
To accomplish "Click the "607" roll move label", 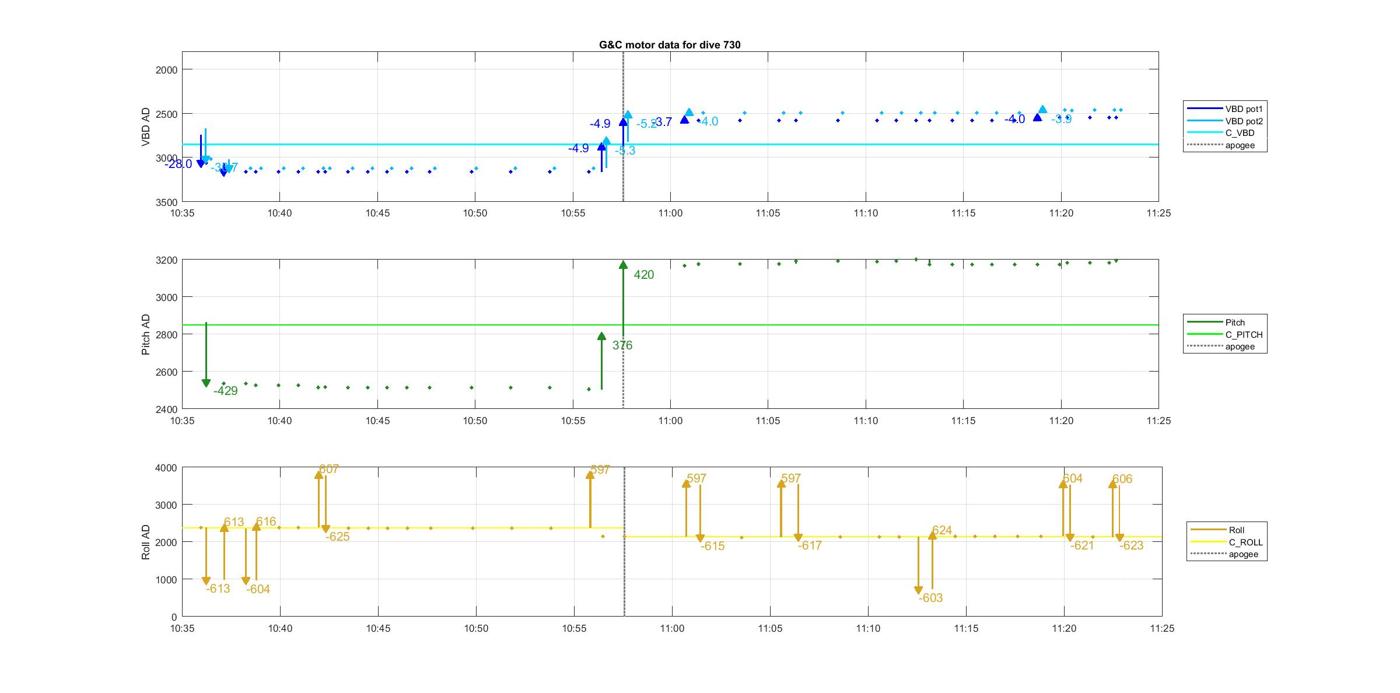I will [x=329, y=469].
